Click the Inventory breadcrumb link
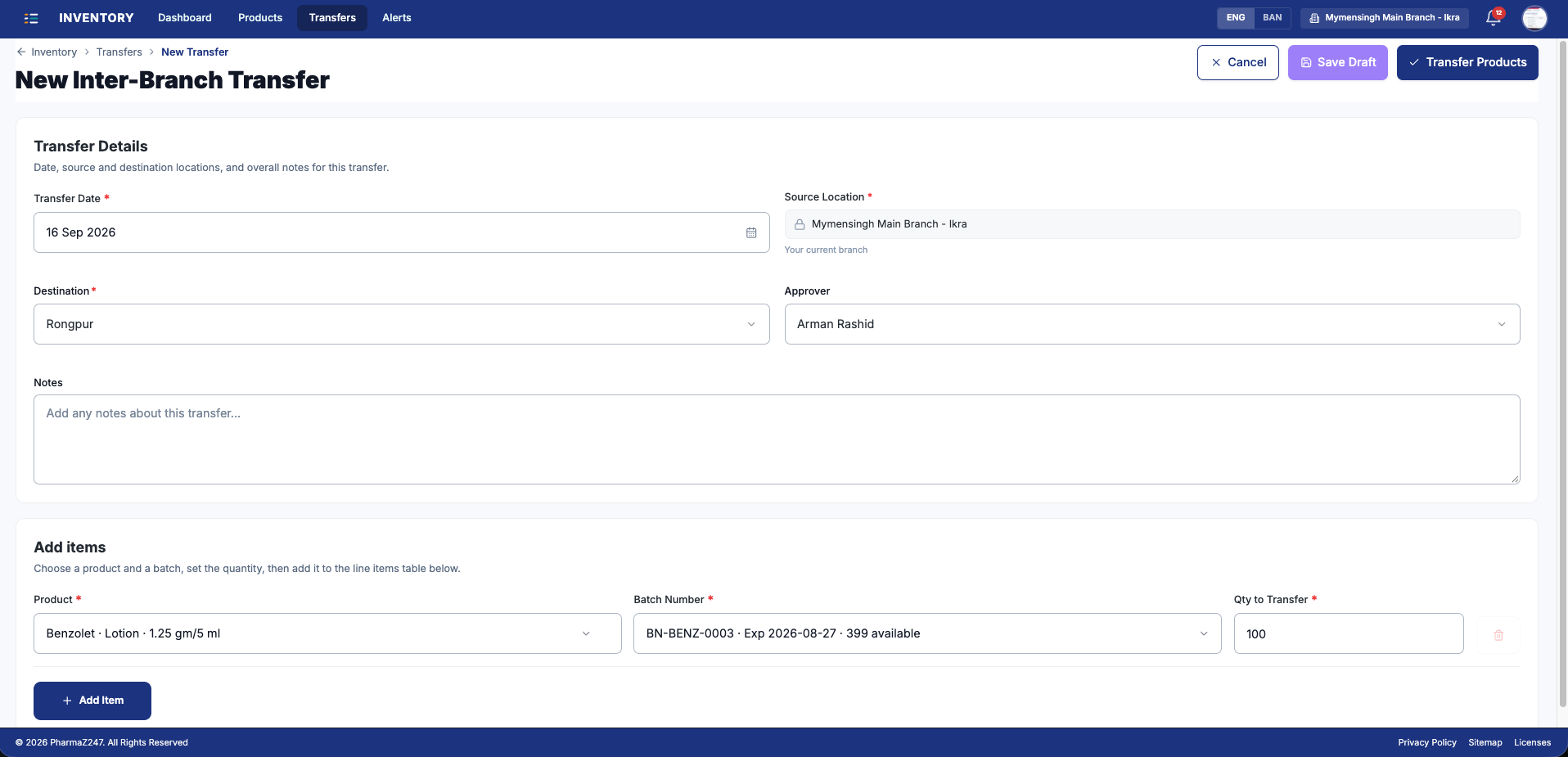 tap(54, 52)
